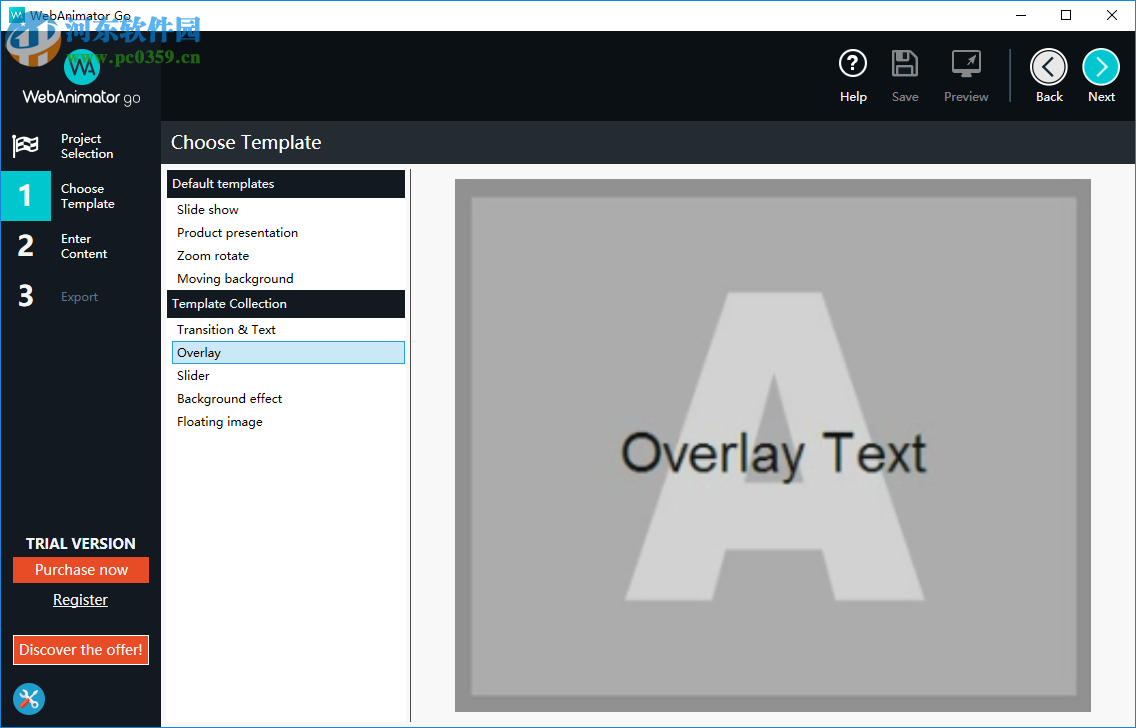Select the Product presentation template
The width and height of the screenshot is (1136, 728).
tap(286, 233)
